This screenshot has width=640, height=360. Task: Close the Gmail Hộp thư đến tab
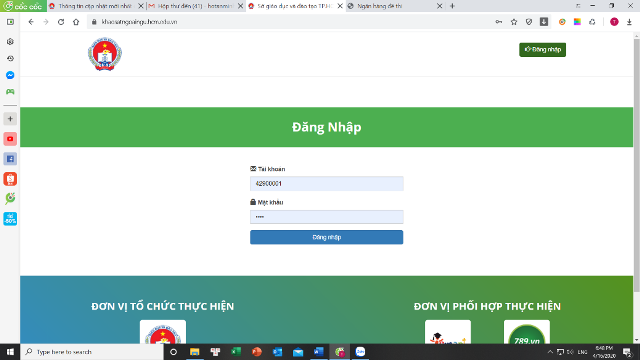click(x=240, y=6)
